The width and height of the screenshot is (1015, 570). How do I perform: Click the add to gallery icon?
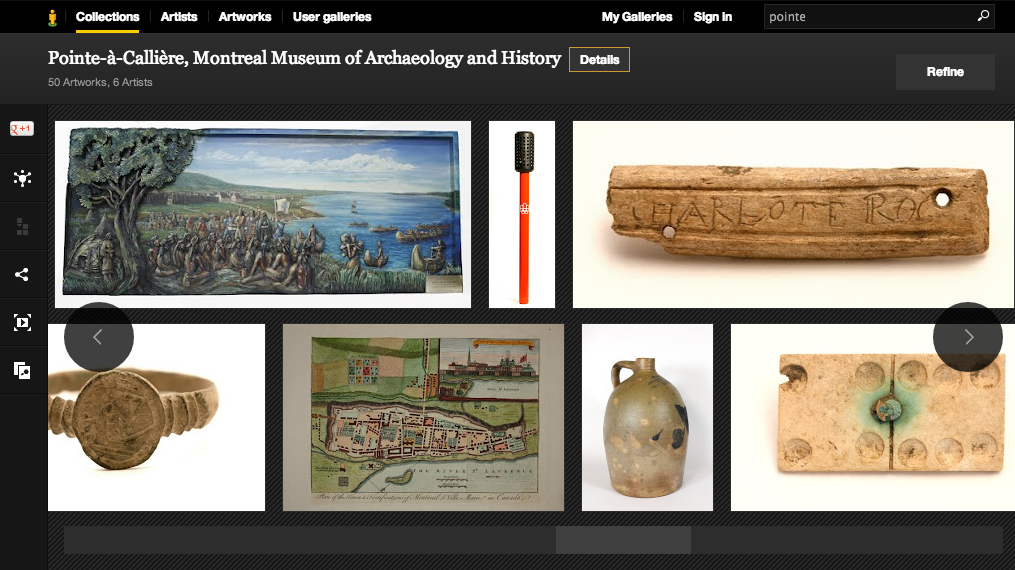pyautogui.click(x=23, y=370)
